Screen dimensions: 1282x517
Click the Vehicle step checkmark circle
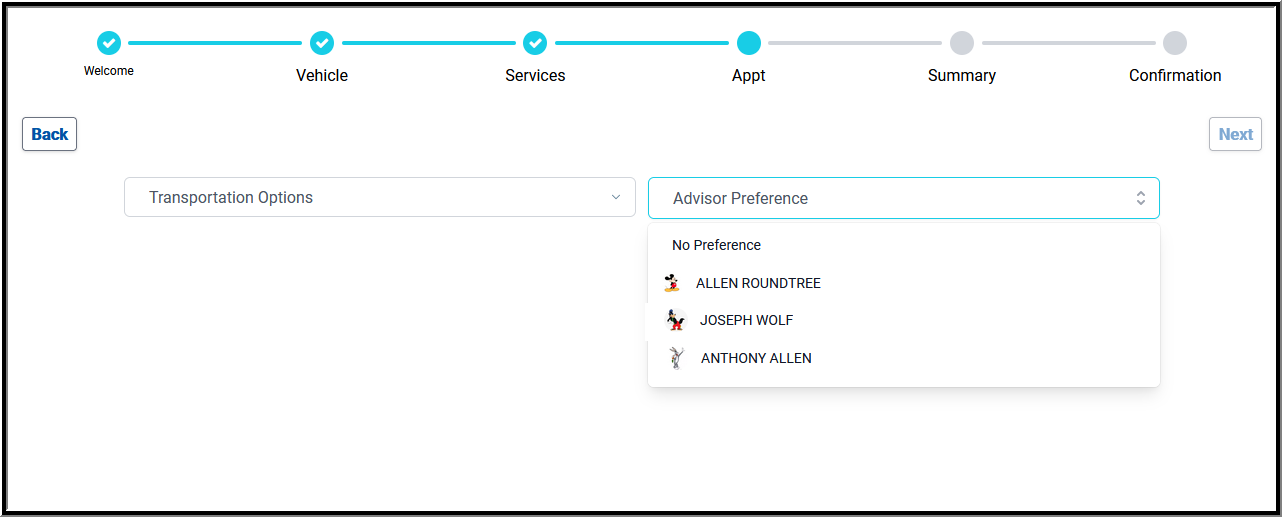point(322,43)
